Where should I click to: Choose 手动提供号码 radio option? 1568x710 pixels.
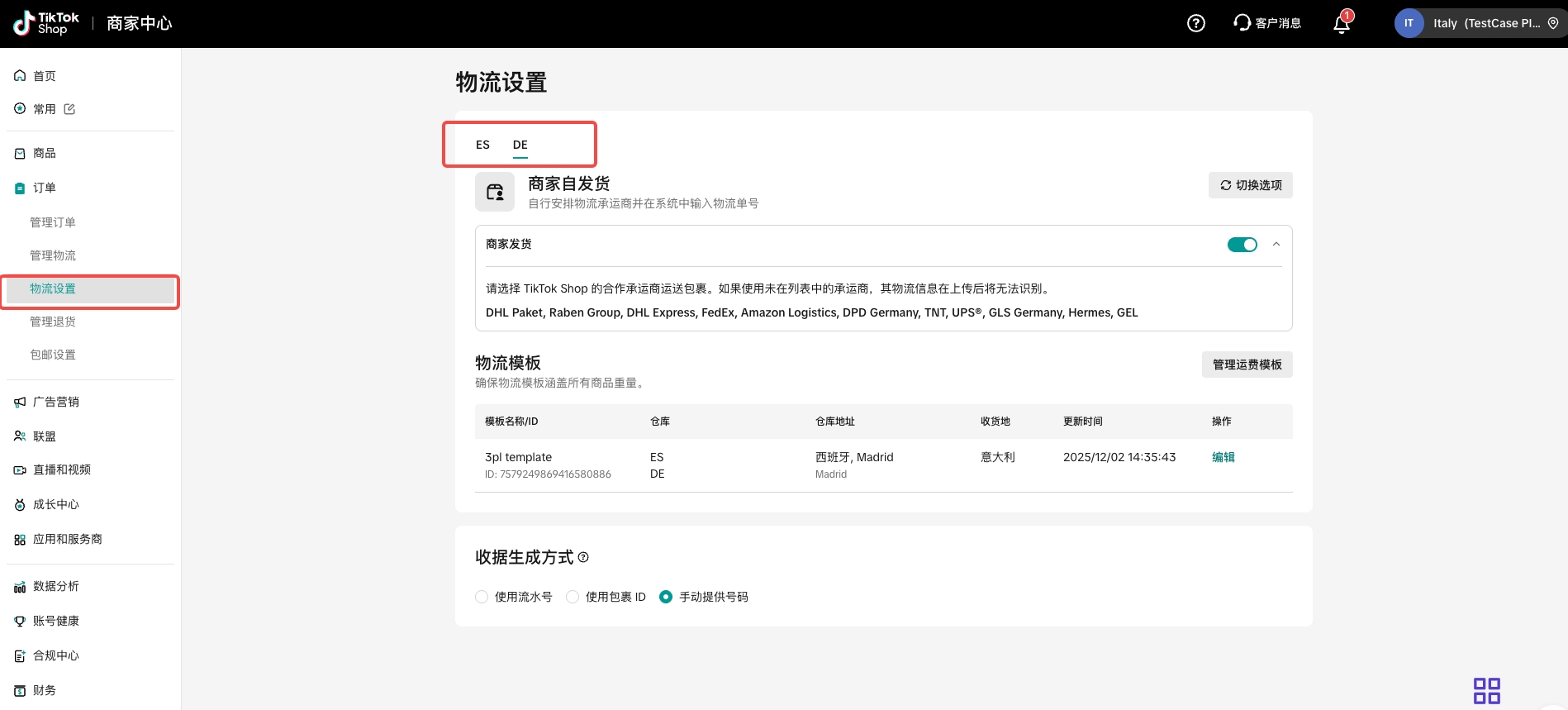pos(666,597)
